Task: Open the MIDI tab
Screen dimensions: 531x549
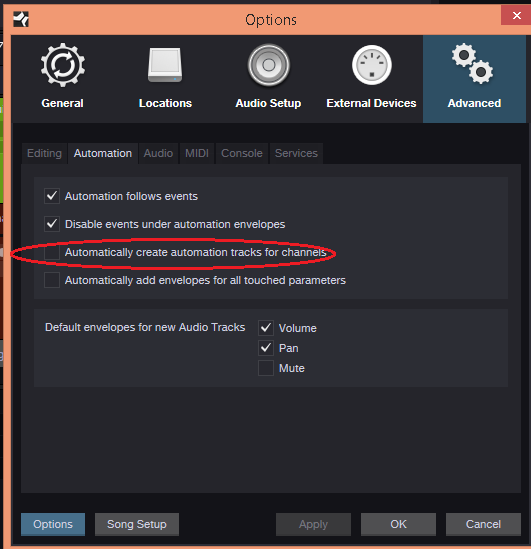Action: pyautogui.click(x=197, y=153)
